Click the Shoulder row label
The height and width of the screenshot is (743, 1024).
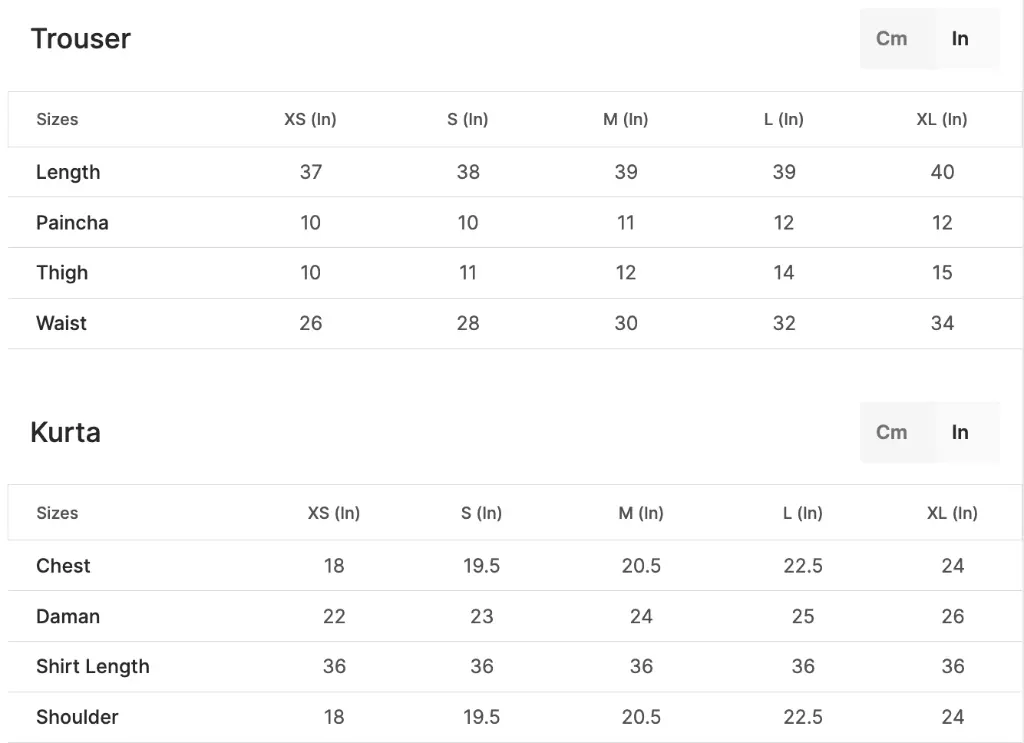point(77,717)
